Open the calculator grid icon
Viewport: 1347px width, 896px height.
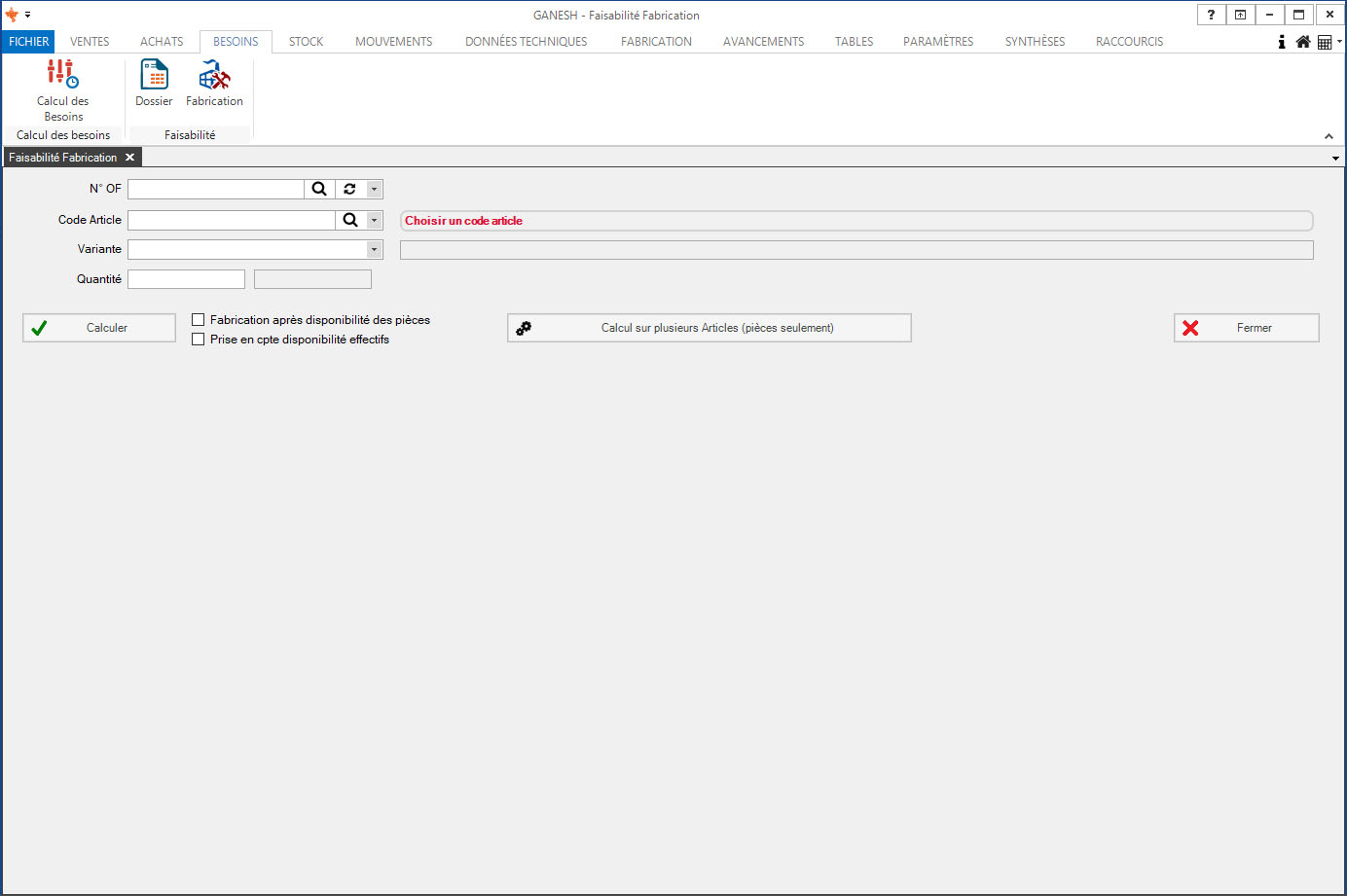[x=1325, y=42]
